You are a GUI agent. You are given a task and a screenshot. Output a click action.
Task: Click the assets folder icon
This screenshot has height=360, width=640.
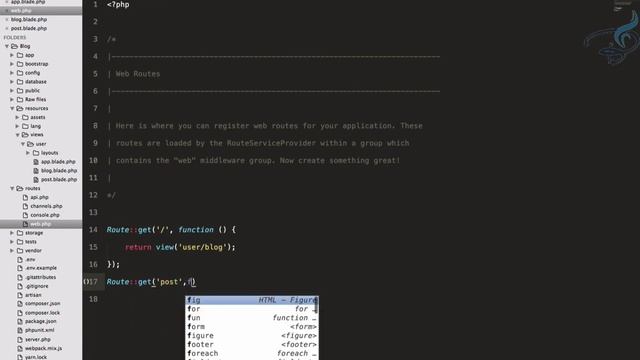pyautogui.click(x=25, y=118)
